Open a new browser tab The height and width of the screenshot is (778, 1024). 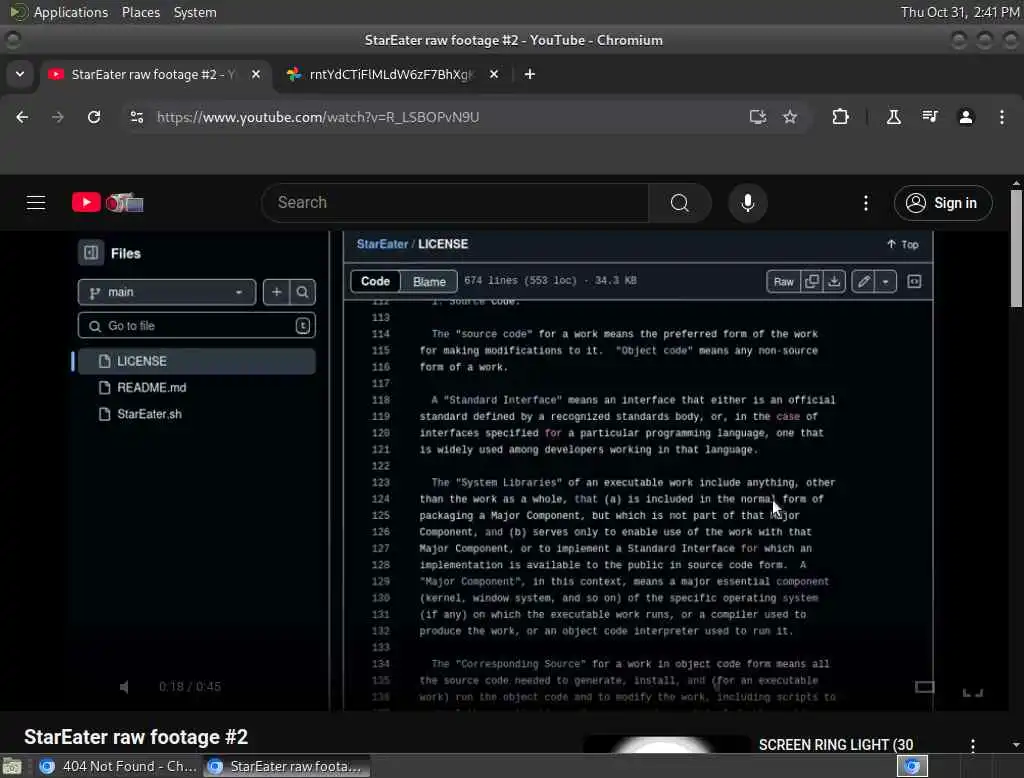[530, 74]
